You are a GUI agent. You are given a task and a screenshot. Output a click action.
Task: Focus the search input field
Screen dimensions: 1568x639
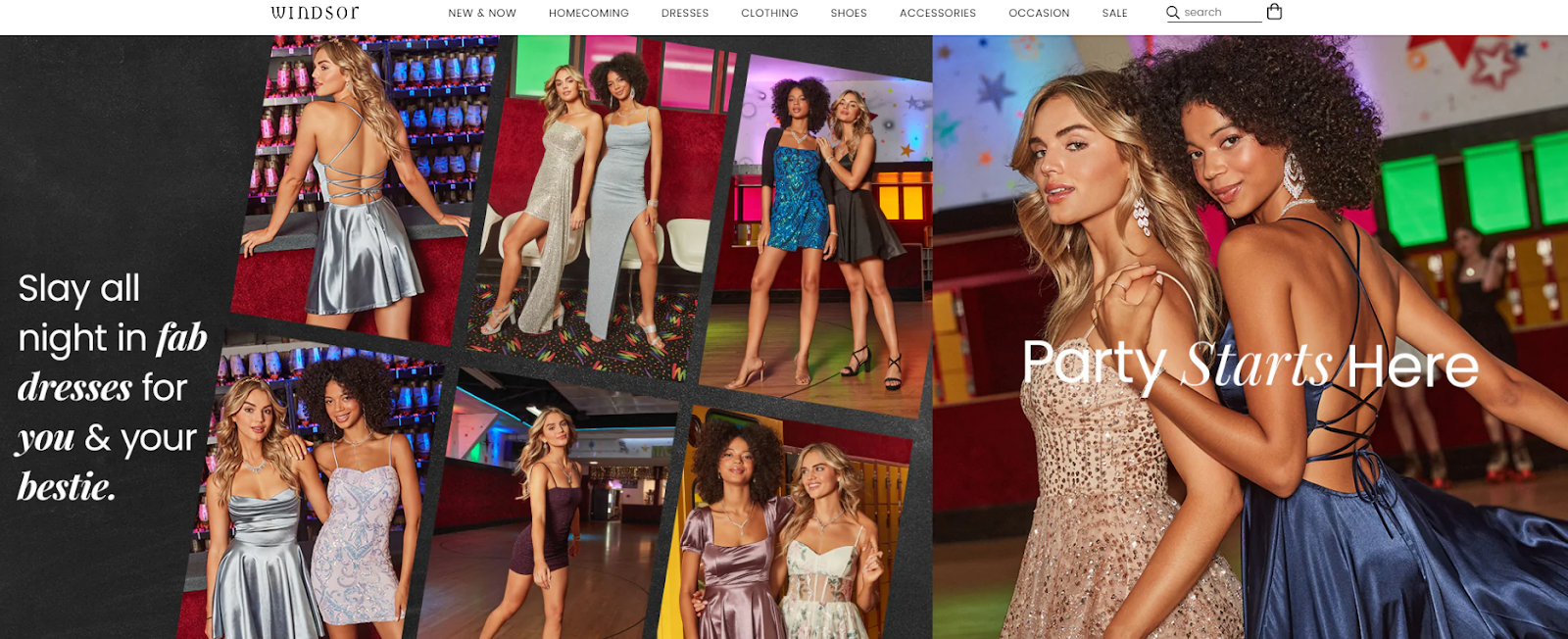1221,13
